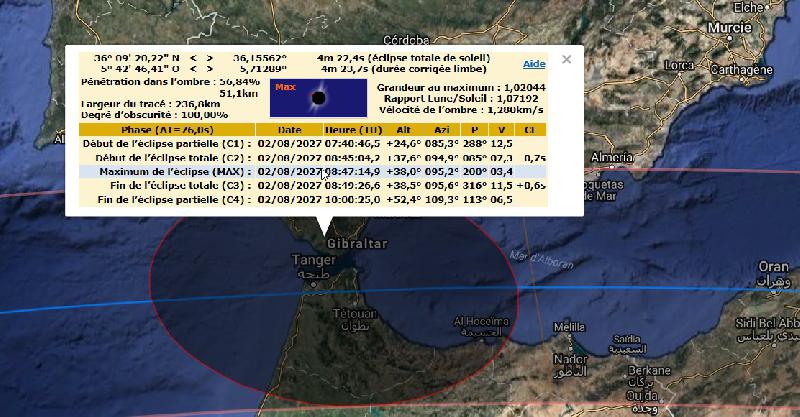Select the 'Alt' column header

click(x=404, y=130)
